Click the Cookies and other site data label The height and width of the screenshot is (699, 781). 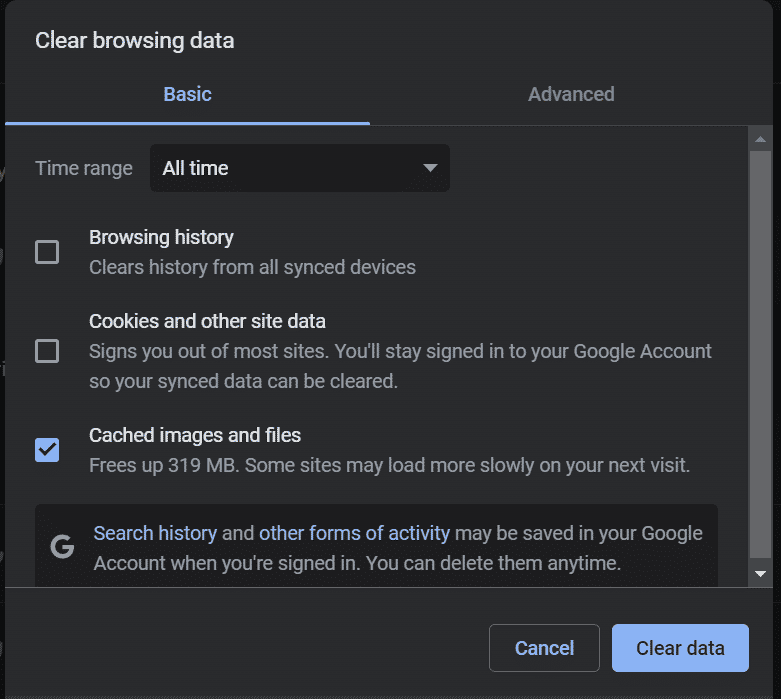[x=207, y=321]
